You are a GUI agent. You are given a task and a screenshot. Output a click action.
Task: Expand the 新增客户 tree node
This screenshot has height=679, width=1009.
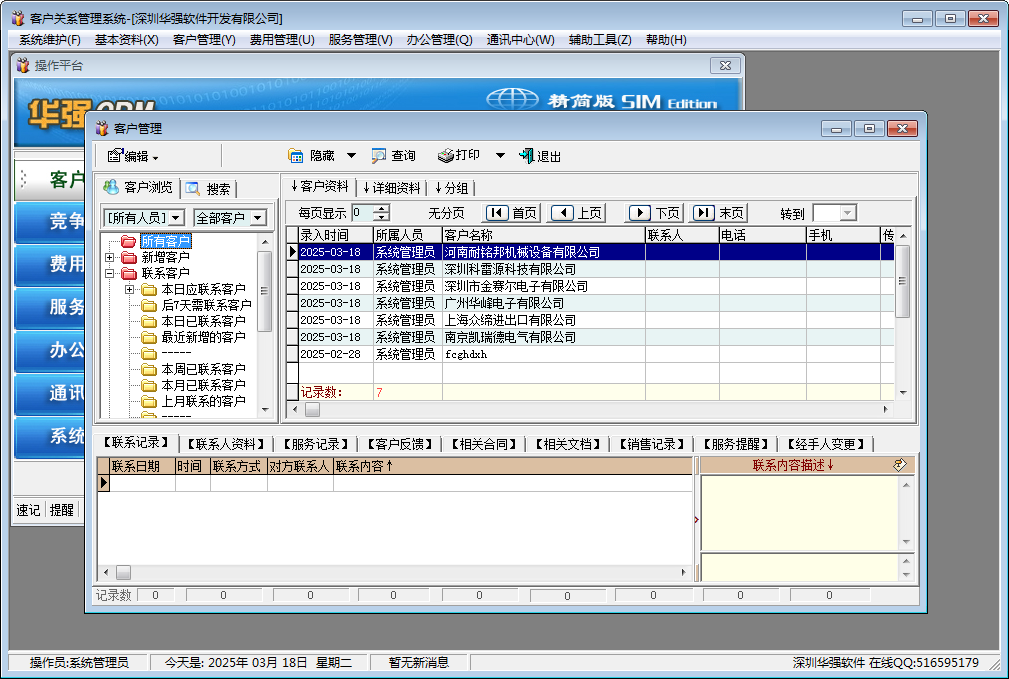109,257
